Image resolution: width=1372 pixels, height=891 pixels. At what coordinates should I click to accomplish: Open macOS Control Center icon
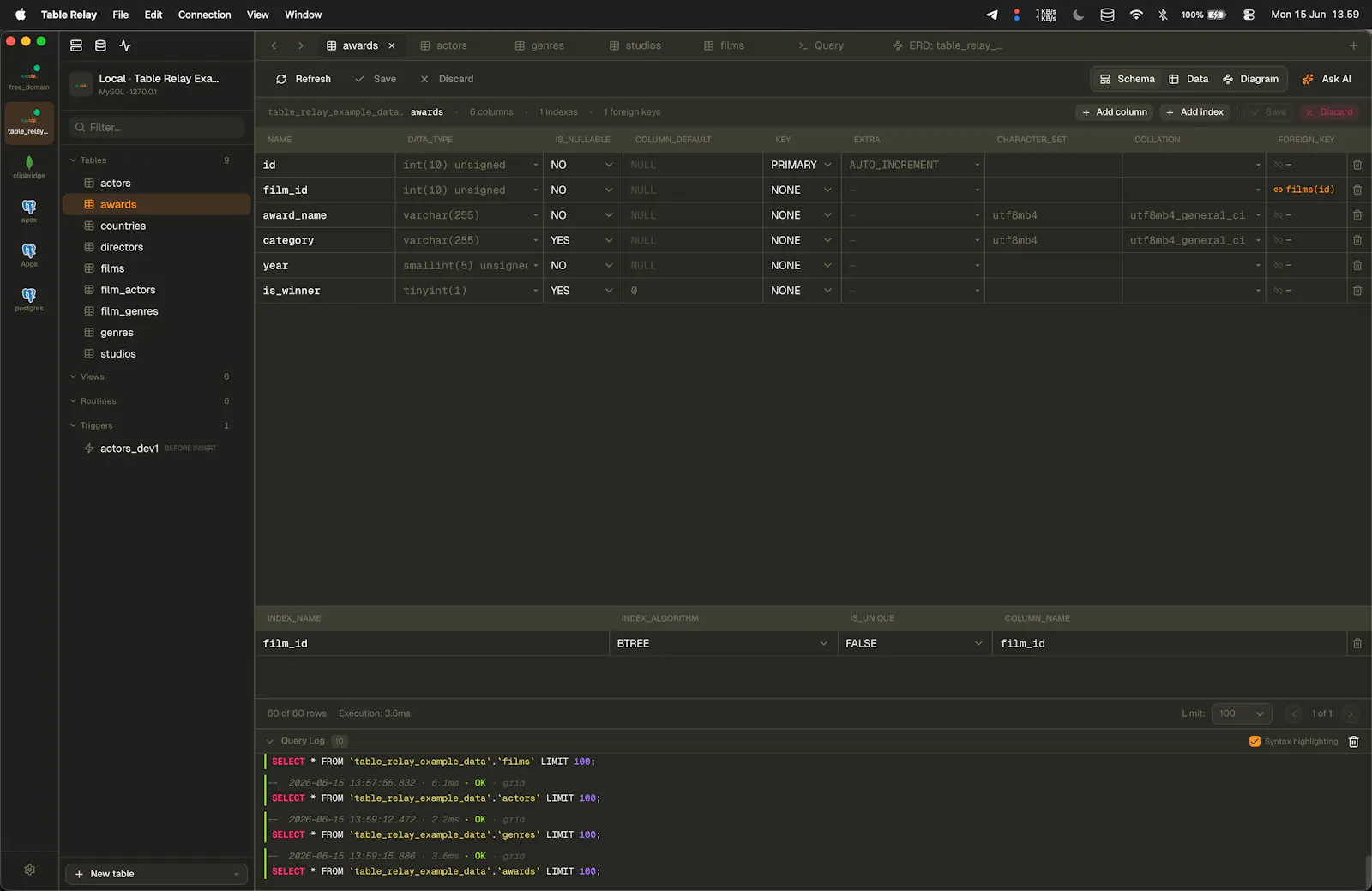click(1249, 15)
